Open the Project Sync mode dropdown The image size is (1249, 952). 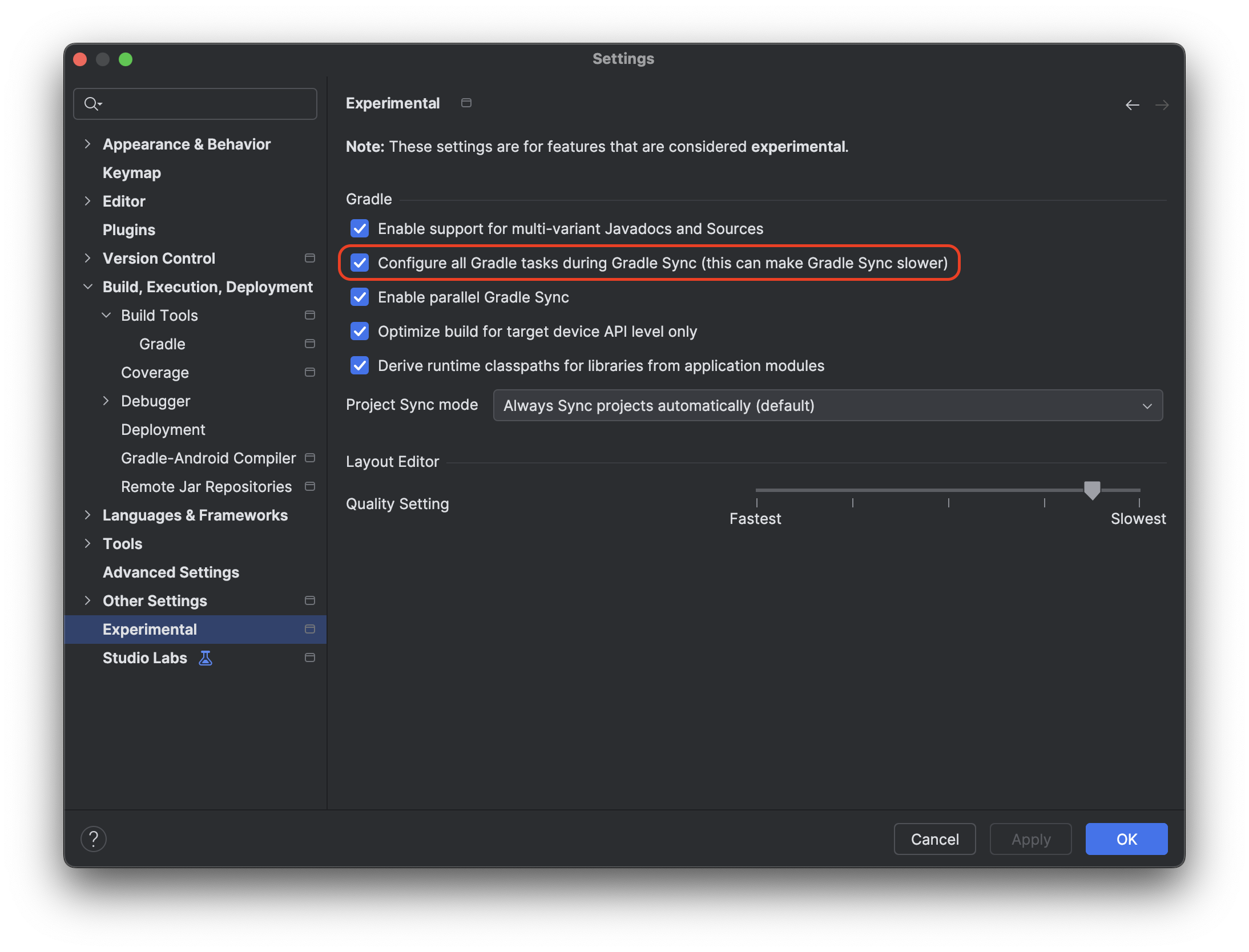pyautogui.click(x=828, y=406)
